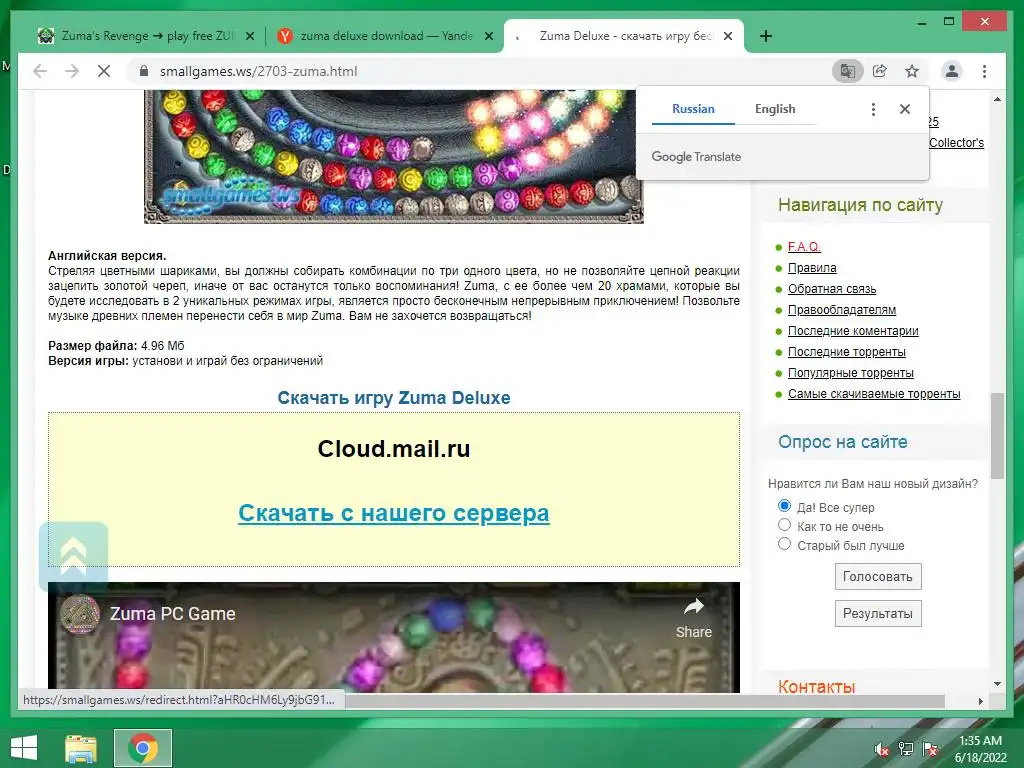Click the Результаты results button
The height and width of the screenshot is (768, 1024).
(x=878, y=613)
